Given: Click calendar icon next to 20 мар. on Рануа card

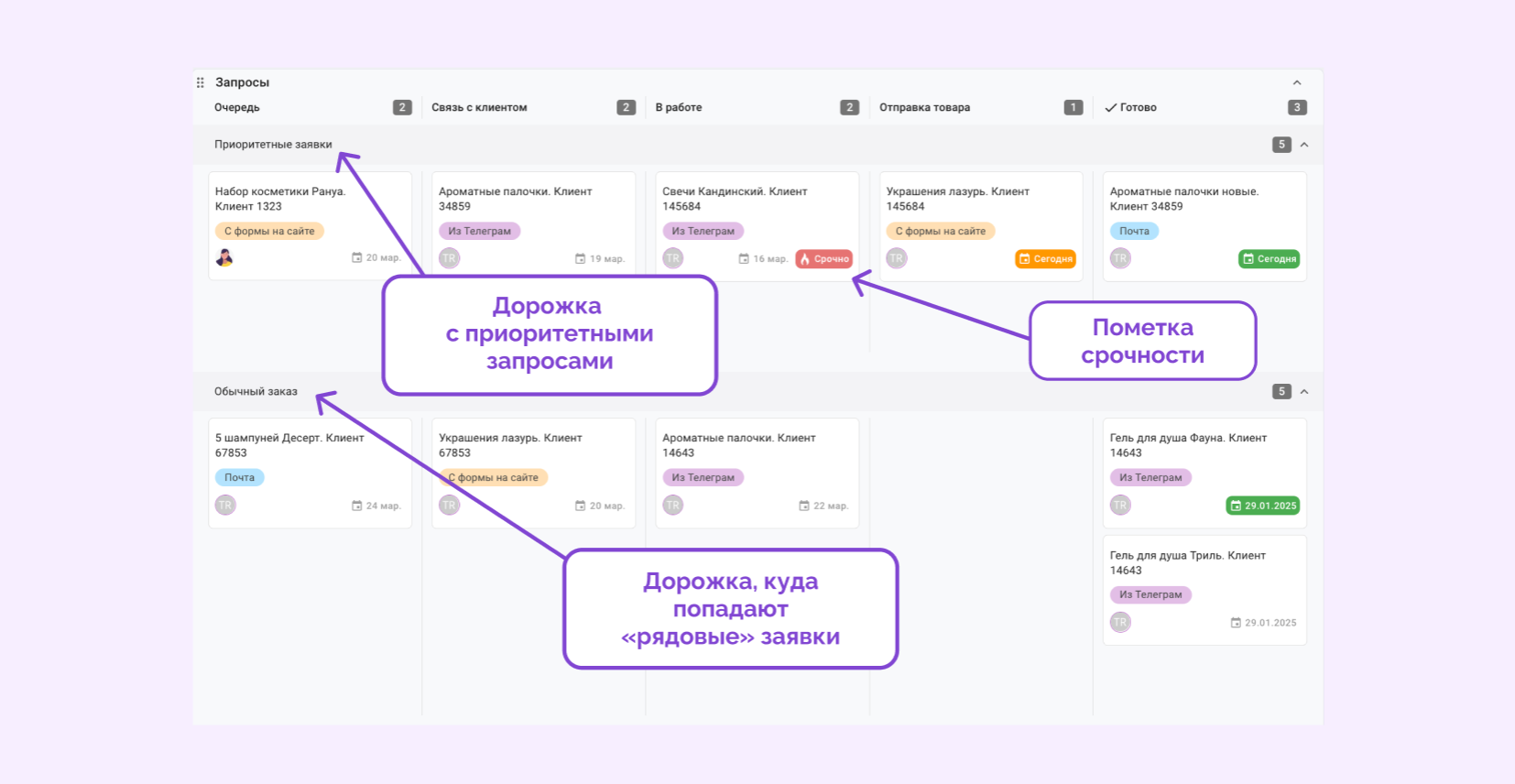Looking at the screenshot, I should [357, 258].
